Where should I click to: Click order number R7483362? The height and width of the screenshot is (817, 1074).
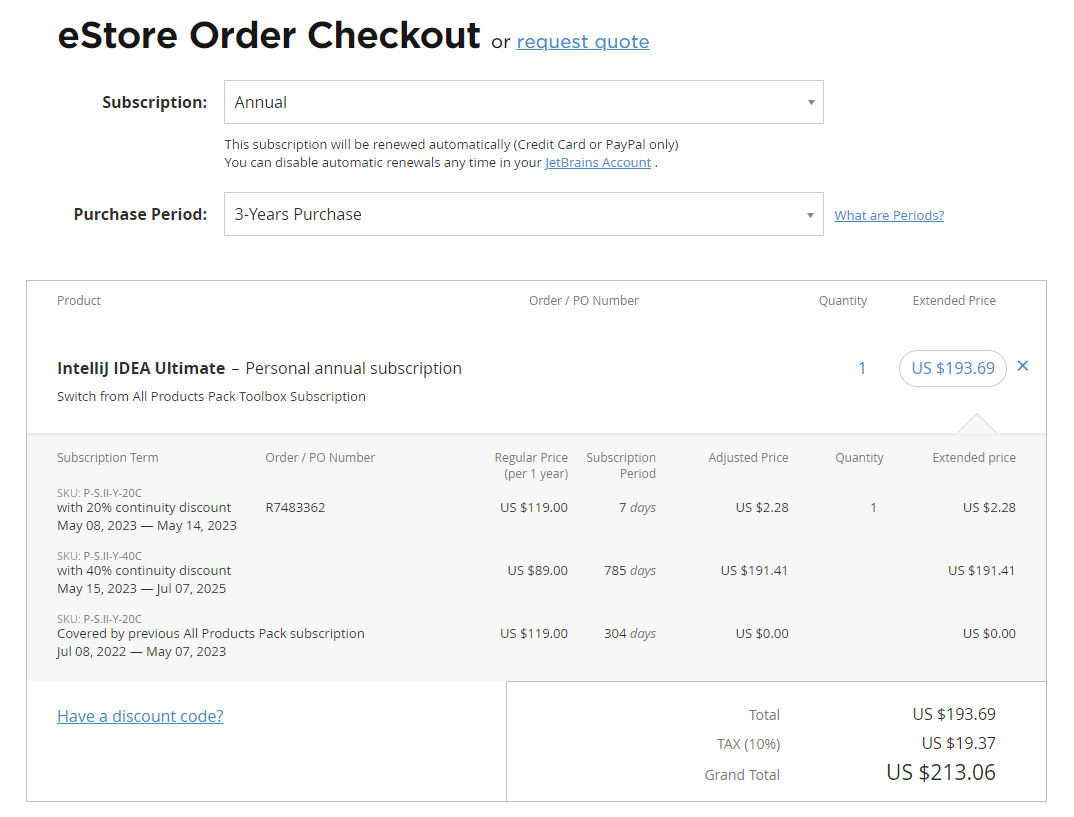(295, 507)
